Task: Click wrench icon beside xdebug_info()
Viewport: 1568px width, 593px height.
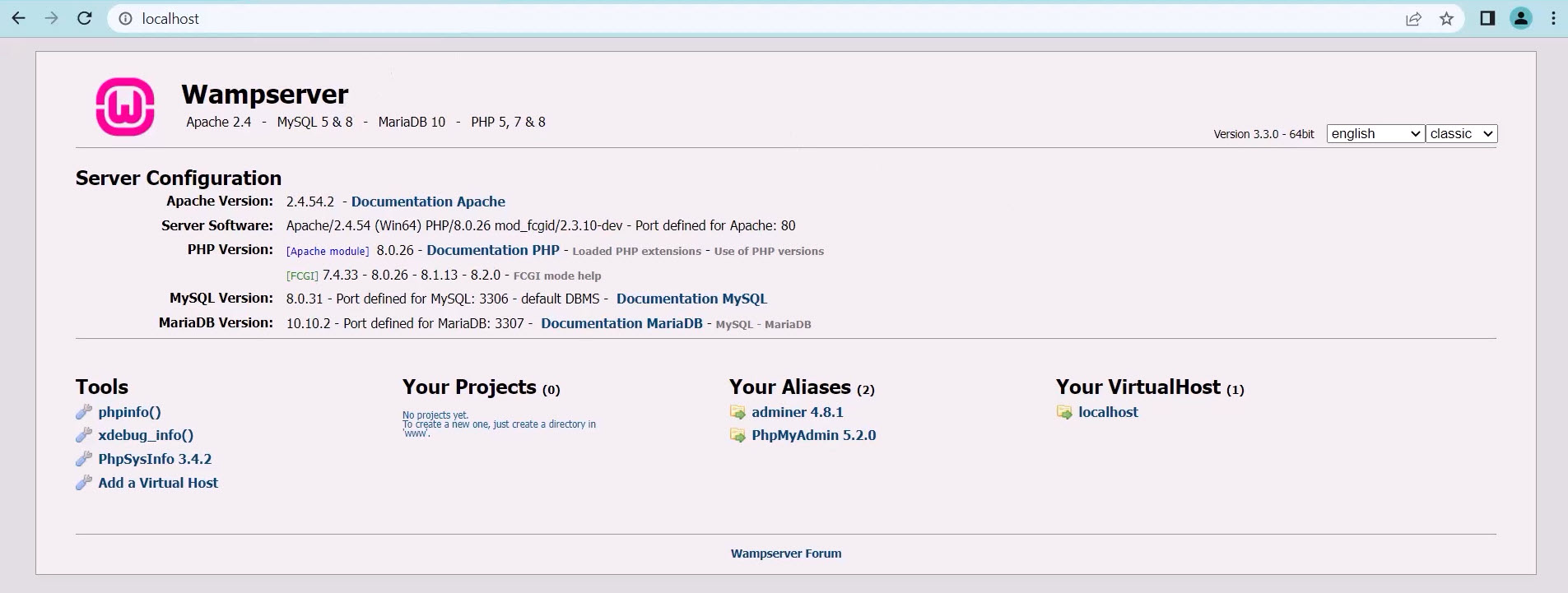Action: [83, 435]
